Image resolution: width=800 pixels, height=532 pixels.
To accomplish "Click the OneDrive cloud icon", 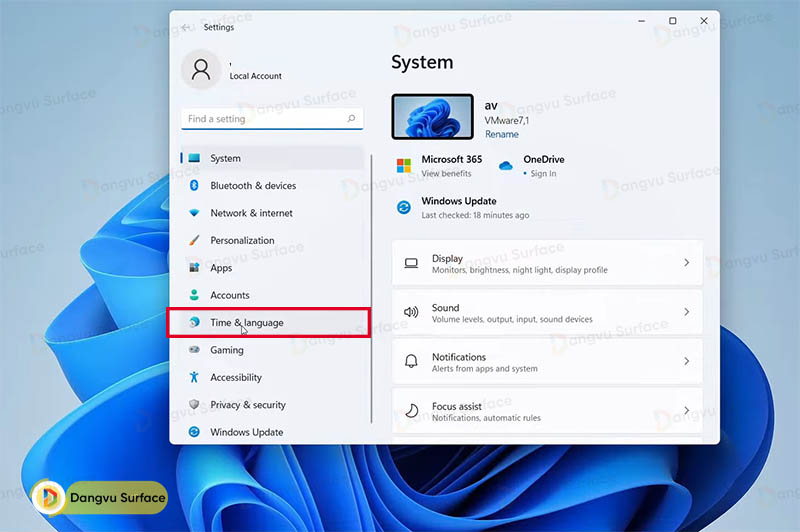I will point(506,166).
